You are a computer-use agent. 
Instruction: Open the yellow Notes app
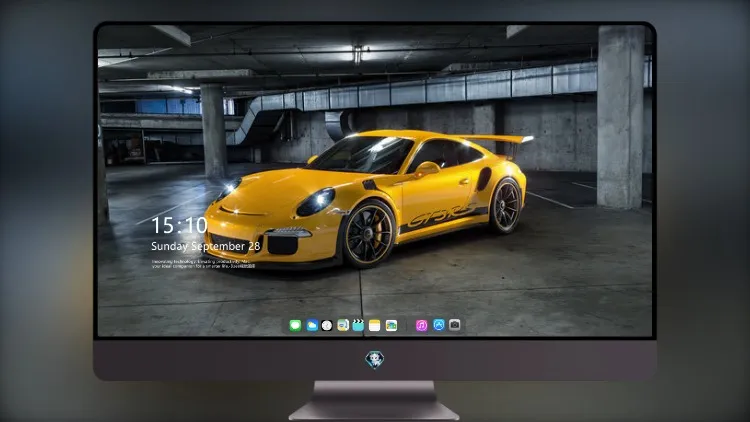coord(375,326)
